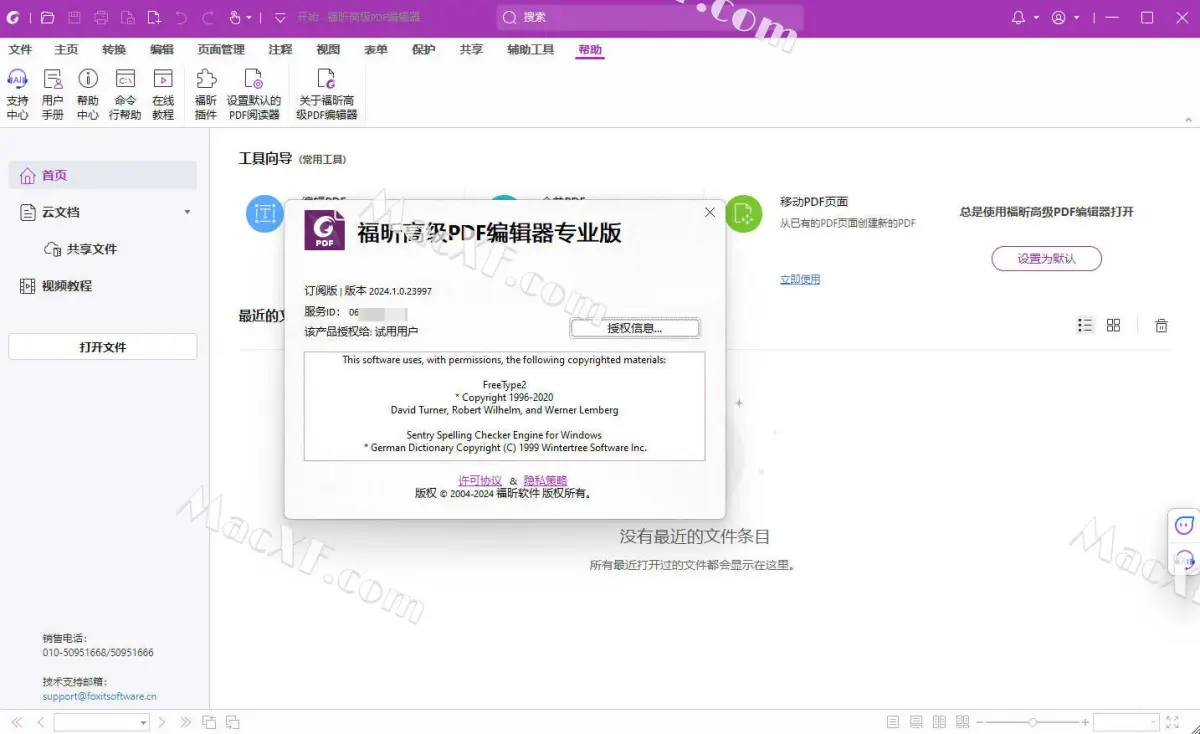
Task: Switch to the Home (主页) tab
Action: point(66,49)
